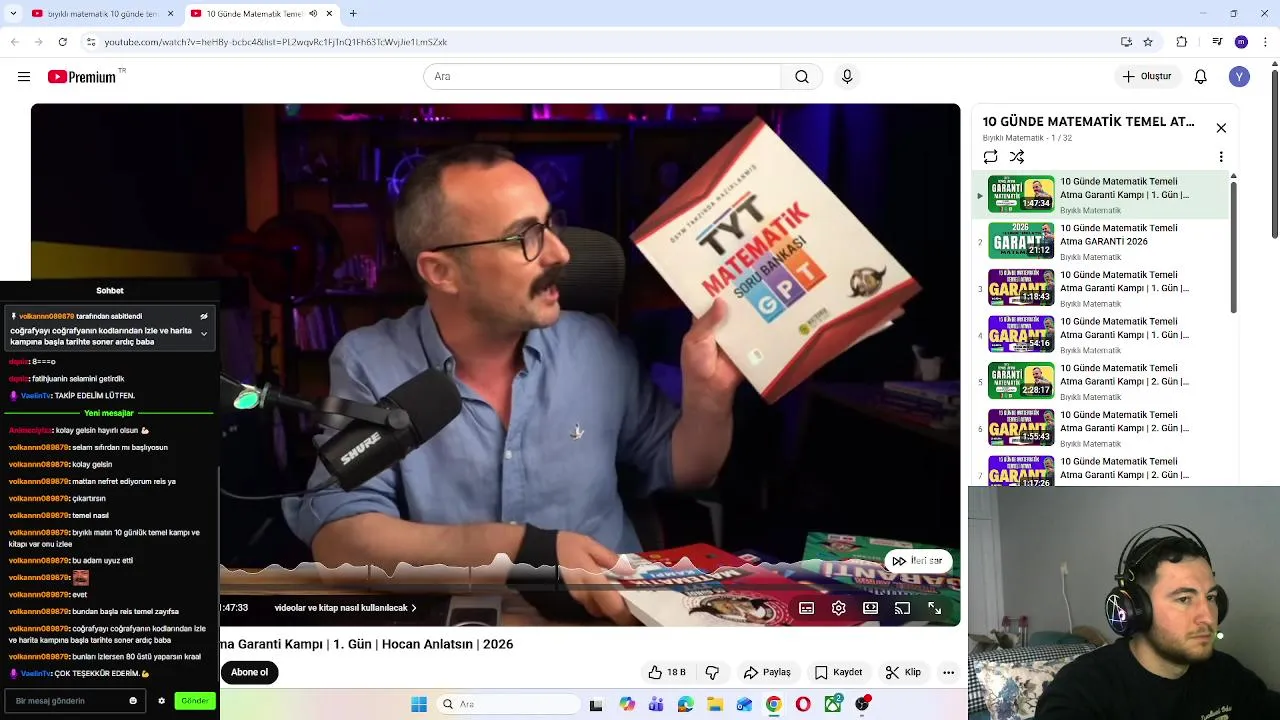The height and width of the screenshot is (720, 1280).
Task: Switch player to theater mode
Action: click(871, 608)
